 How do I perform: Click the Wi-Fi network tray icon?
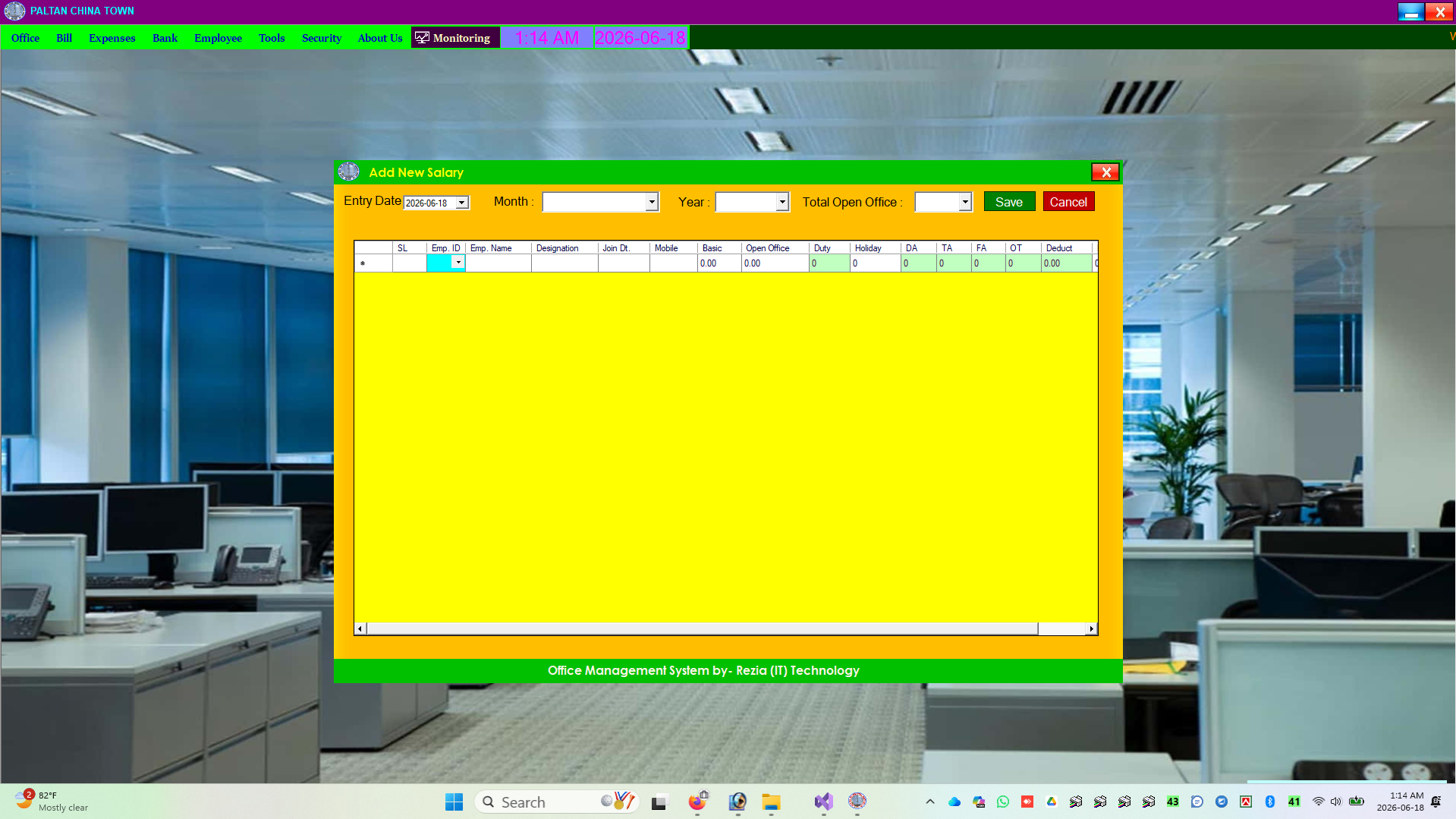pos(1319,802)
